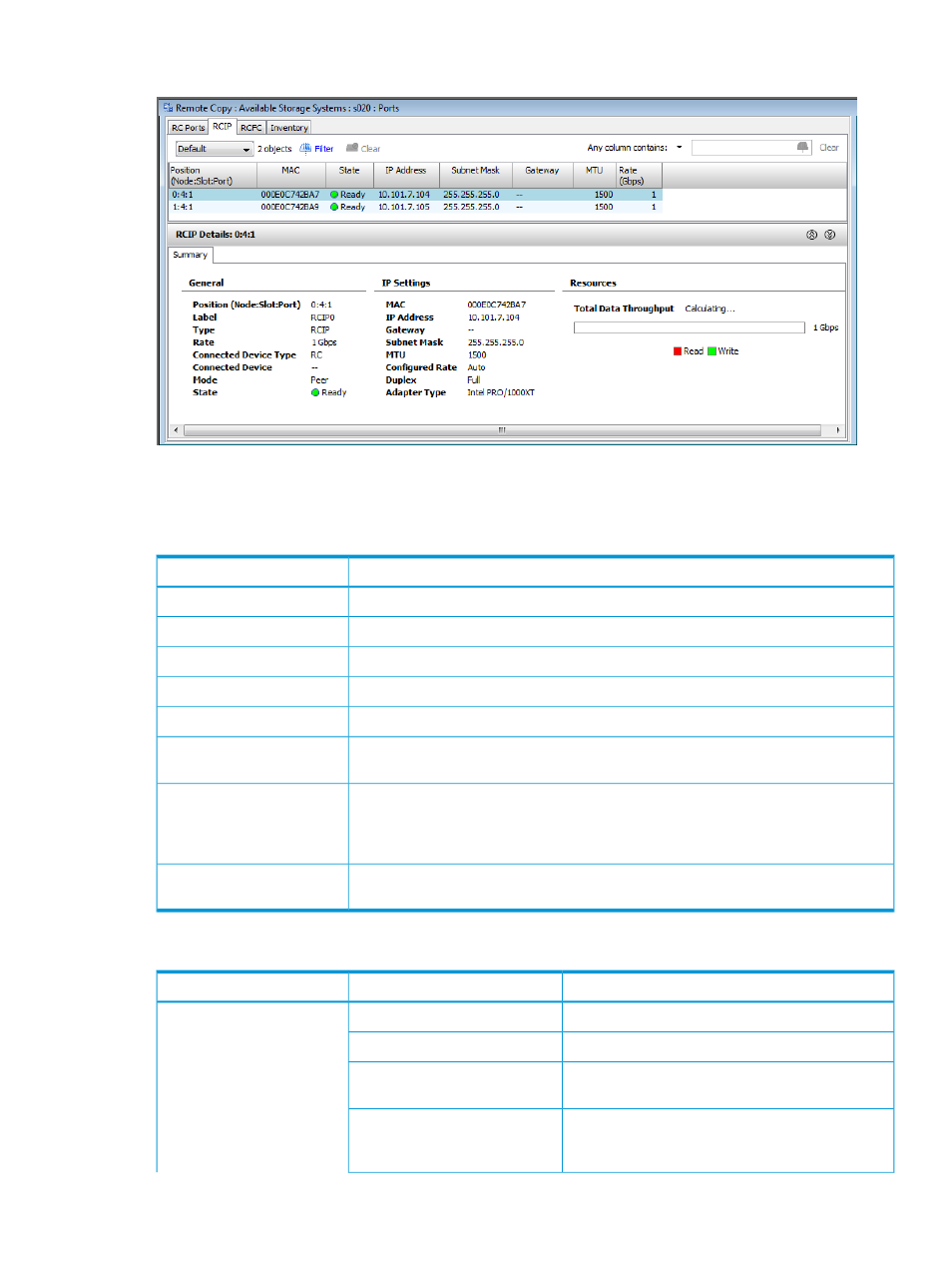Open the Any column contains dropdown arrow
The image size is (952, 1268).
(x=680, y=148)
